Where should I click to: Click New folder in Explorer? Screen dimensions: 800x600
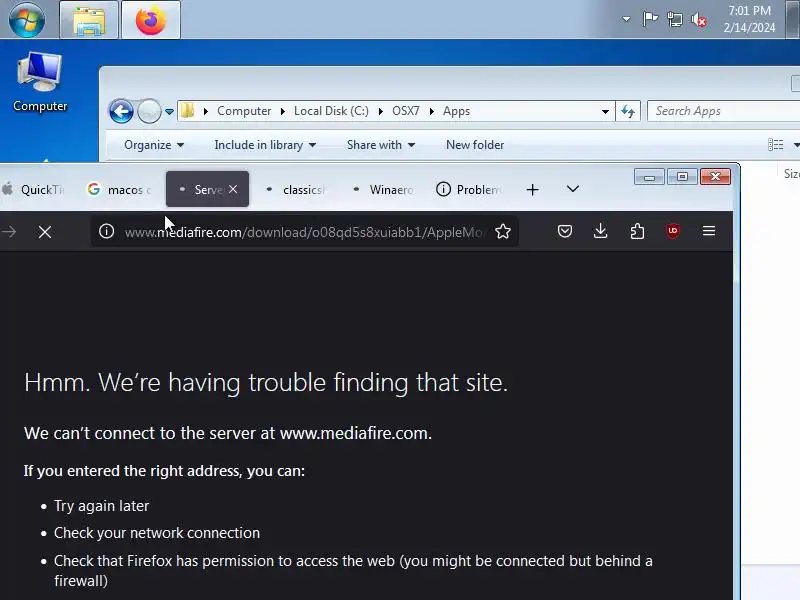475,145
